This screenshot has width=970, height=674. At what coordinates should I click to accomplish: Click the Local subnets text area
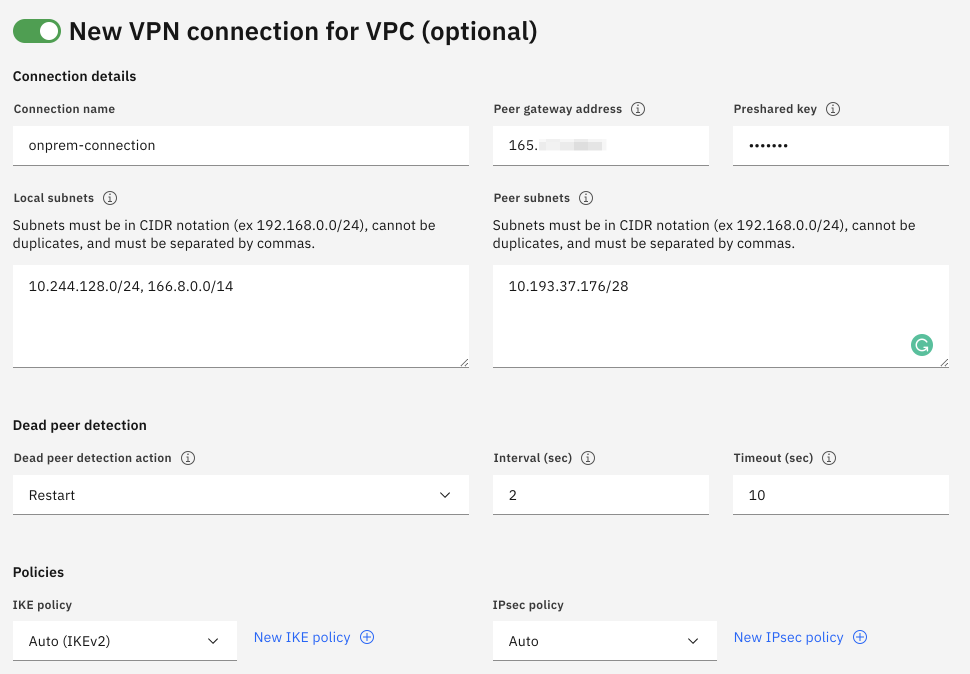pos(240,315)
